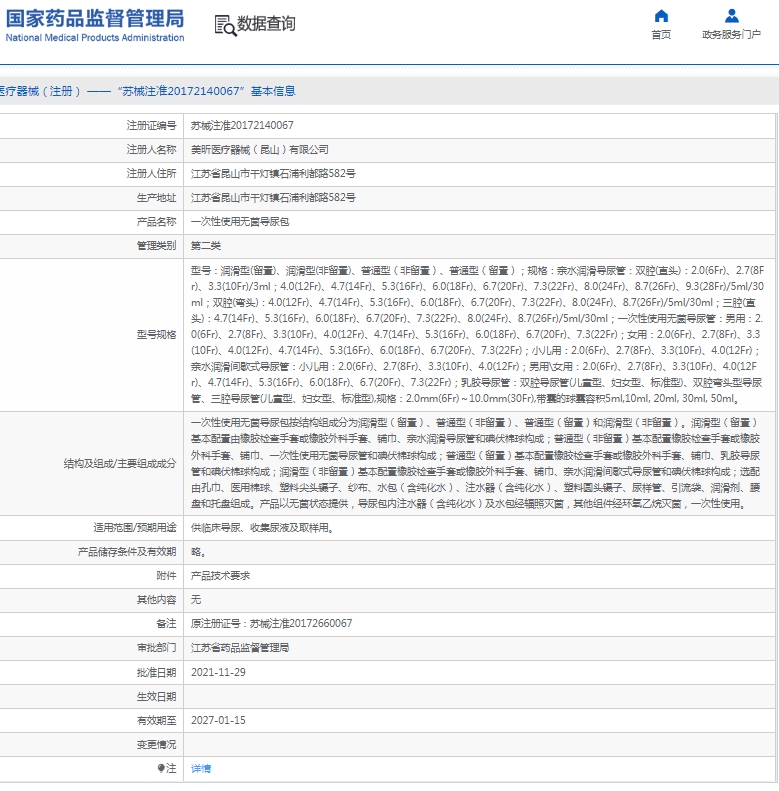This screenshot has height=791, width=779.
Task: Select registration number 苏械注准20172140067 value
Action: click(x=242, y=125)
